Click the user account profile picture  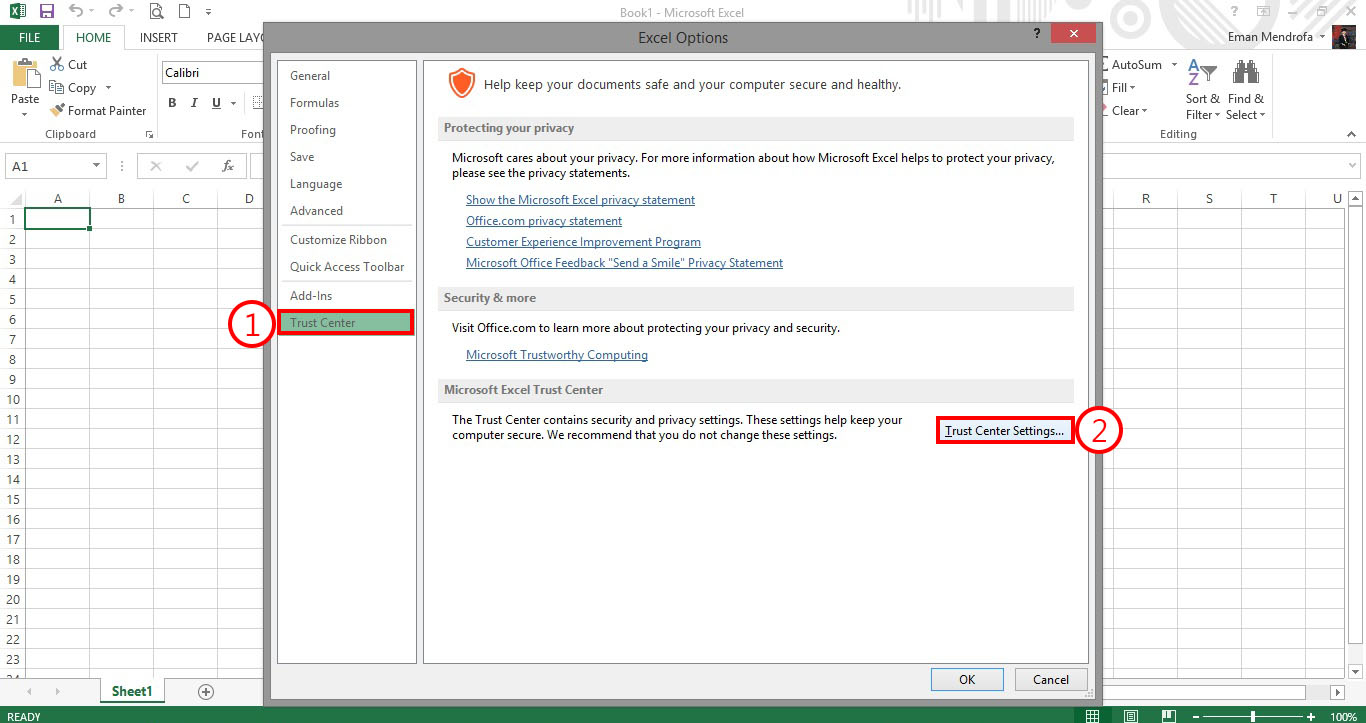pyautogui.click(x=1346, y=37)
